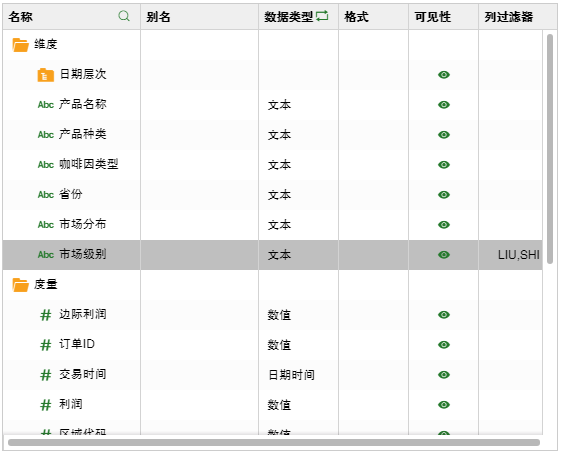Select the 边际利润 measure name

pos(83,314)
